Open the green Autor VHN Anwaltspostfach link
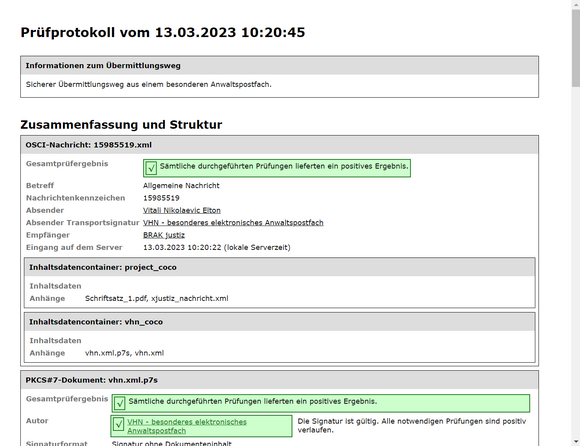The height and width of the screenshot is (446, 580). pyautogui.click(x=187, y=426)
